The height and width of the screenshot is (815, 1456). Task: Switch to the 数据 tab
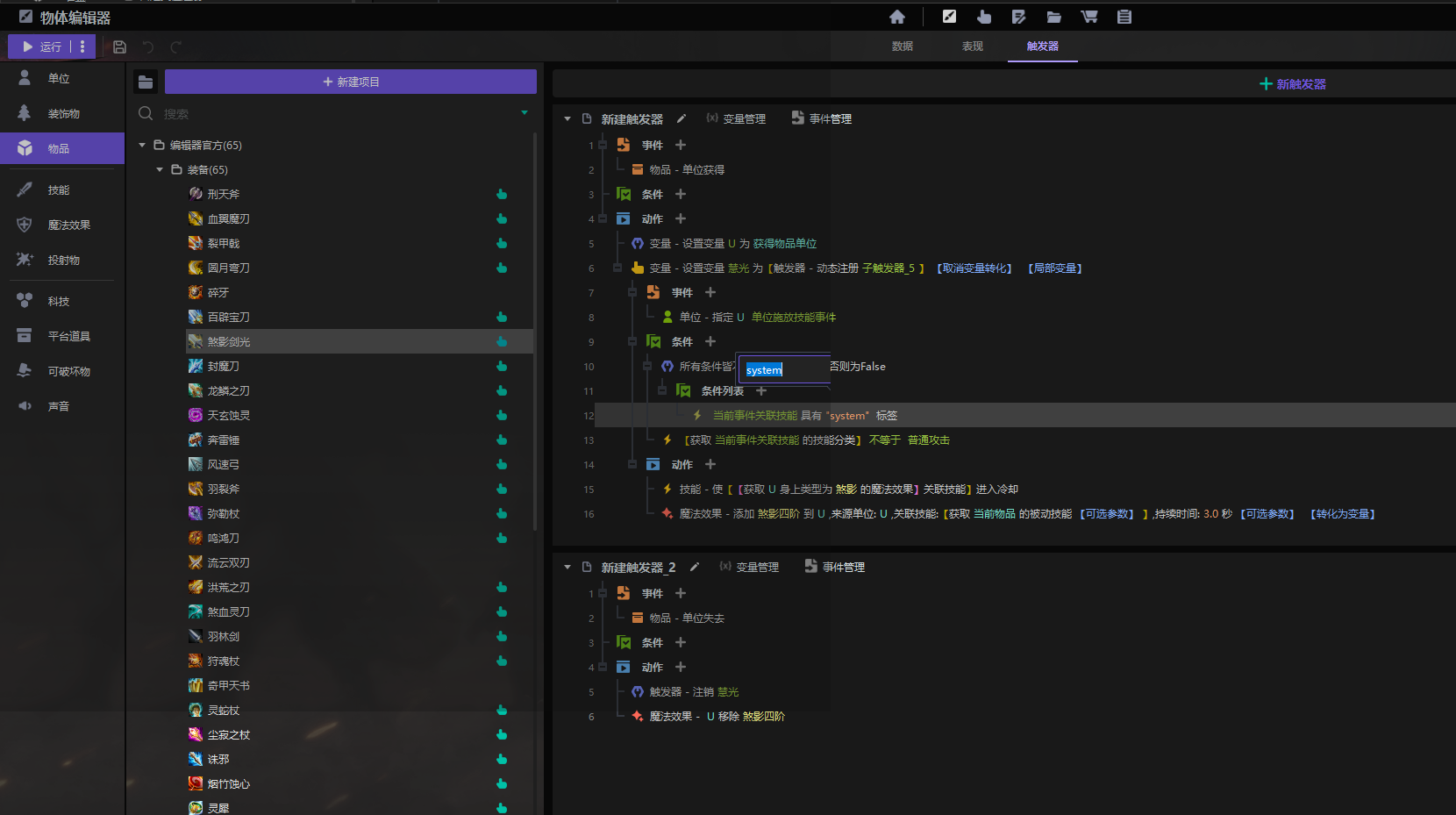(x=903, y=46)
